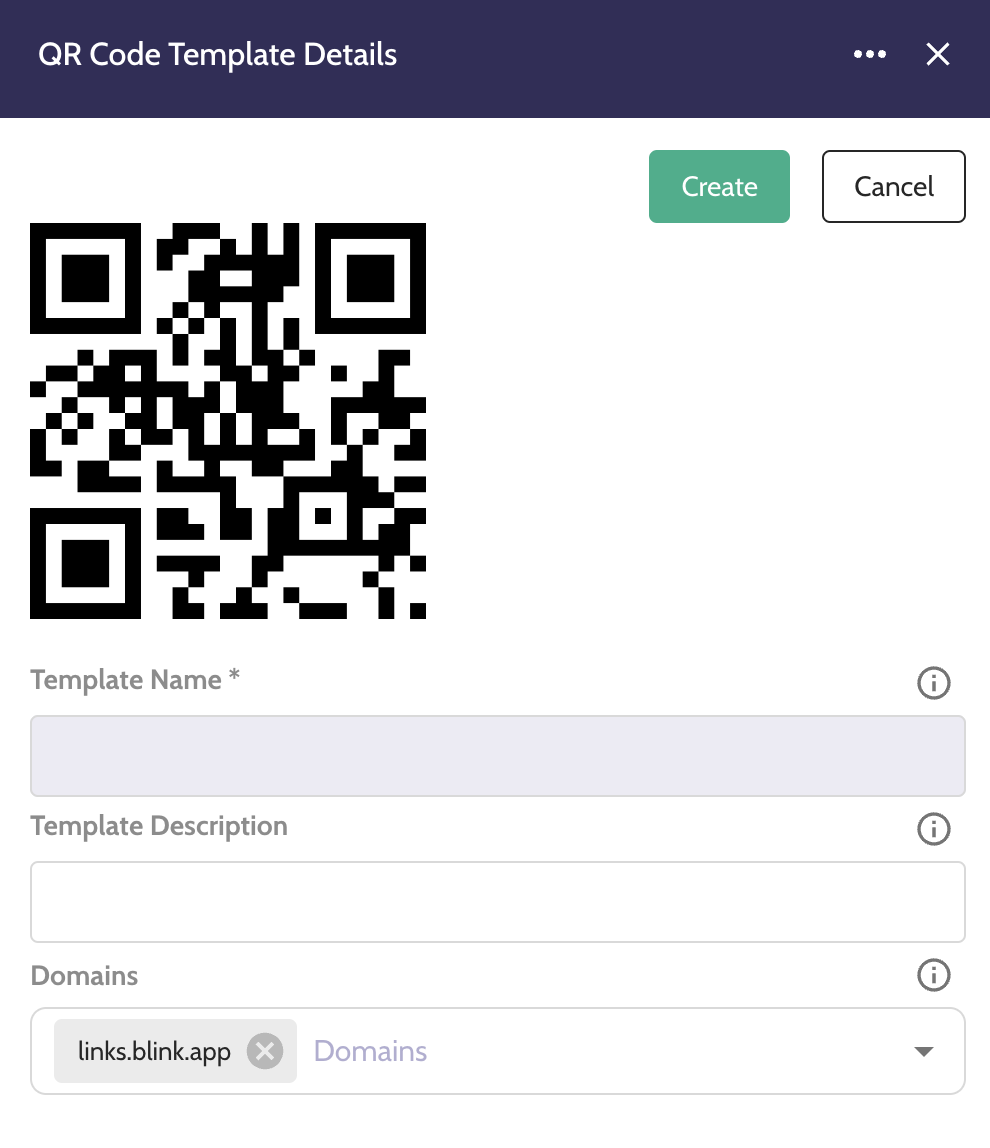Click the green Create button
Screen dimensions: 990x1148
(x=719, y=186)
